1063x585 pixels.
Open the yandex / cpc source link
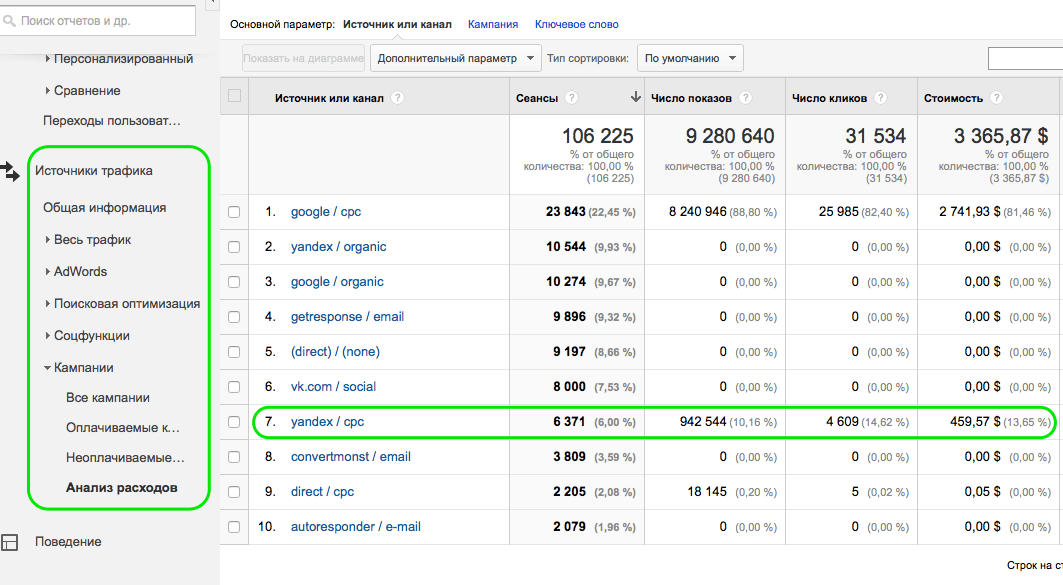coord(327,422)
